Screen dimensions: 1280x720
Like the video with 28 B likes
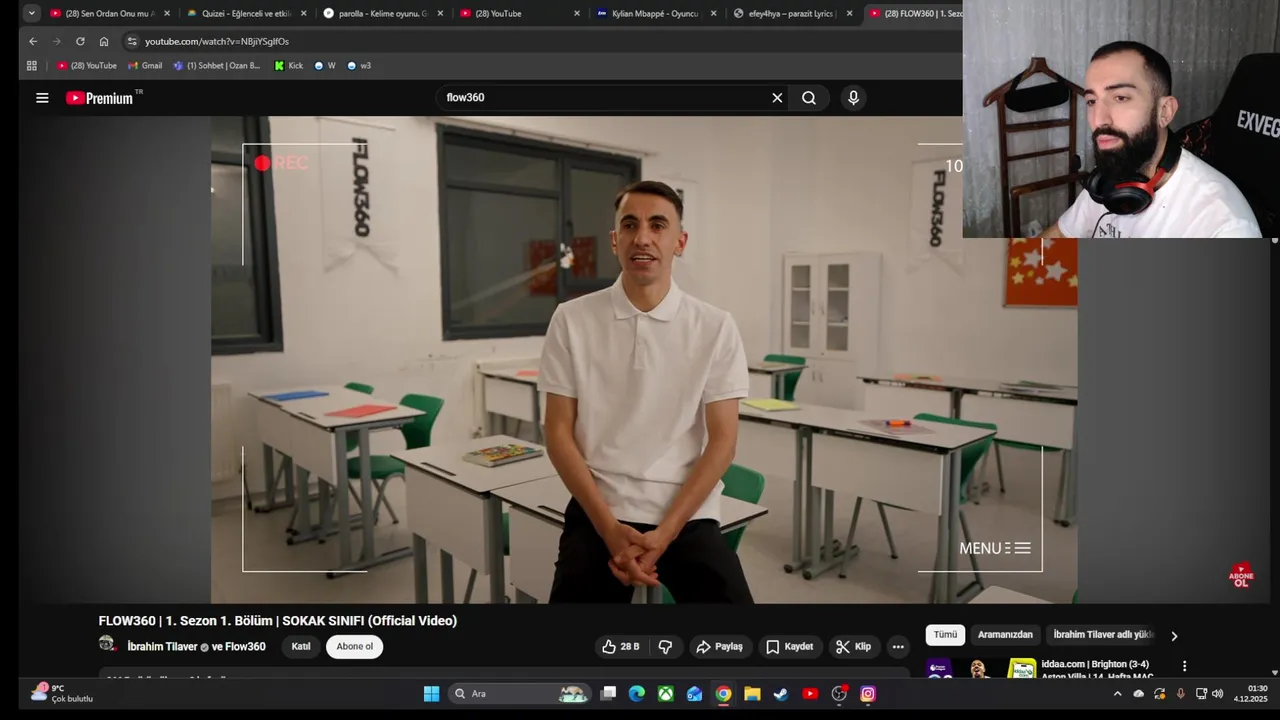pyautogui.click(x=620, y=647)
